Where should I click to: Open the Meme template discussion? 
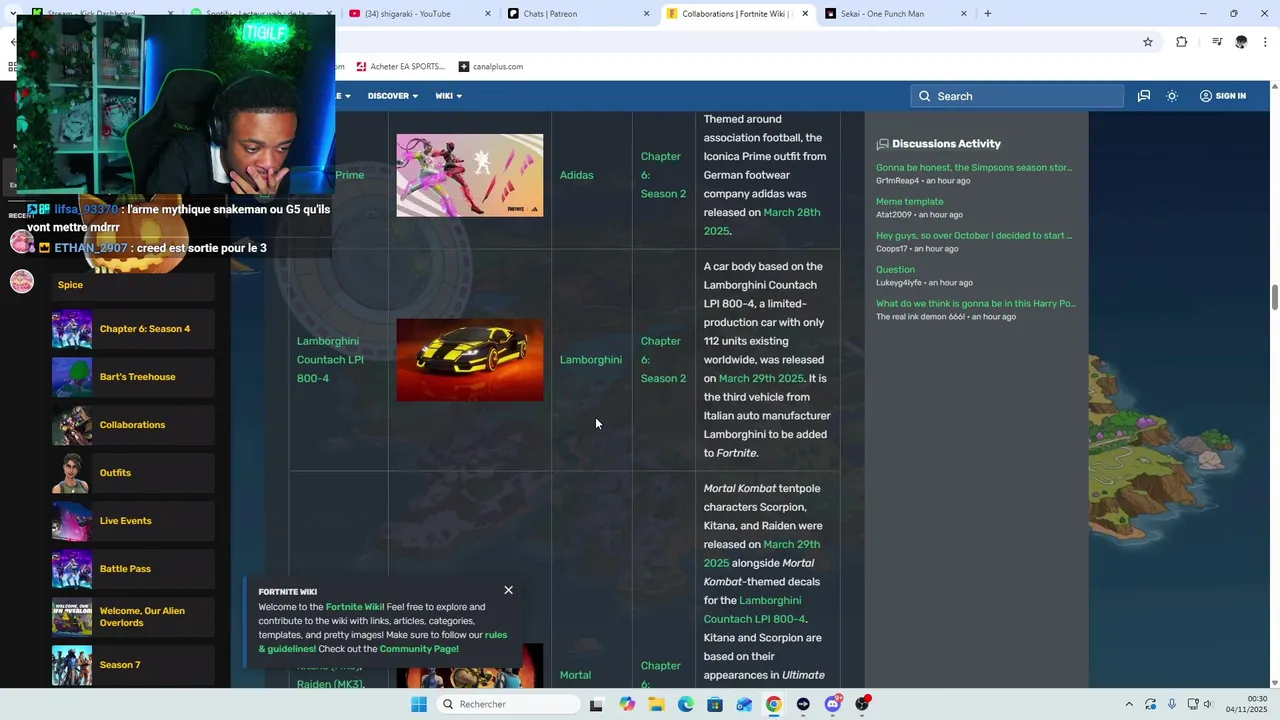[910, 202]
